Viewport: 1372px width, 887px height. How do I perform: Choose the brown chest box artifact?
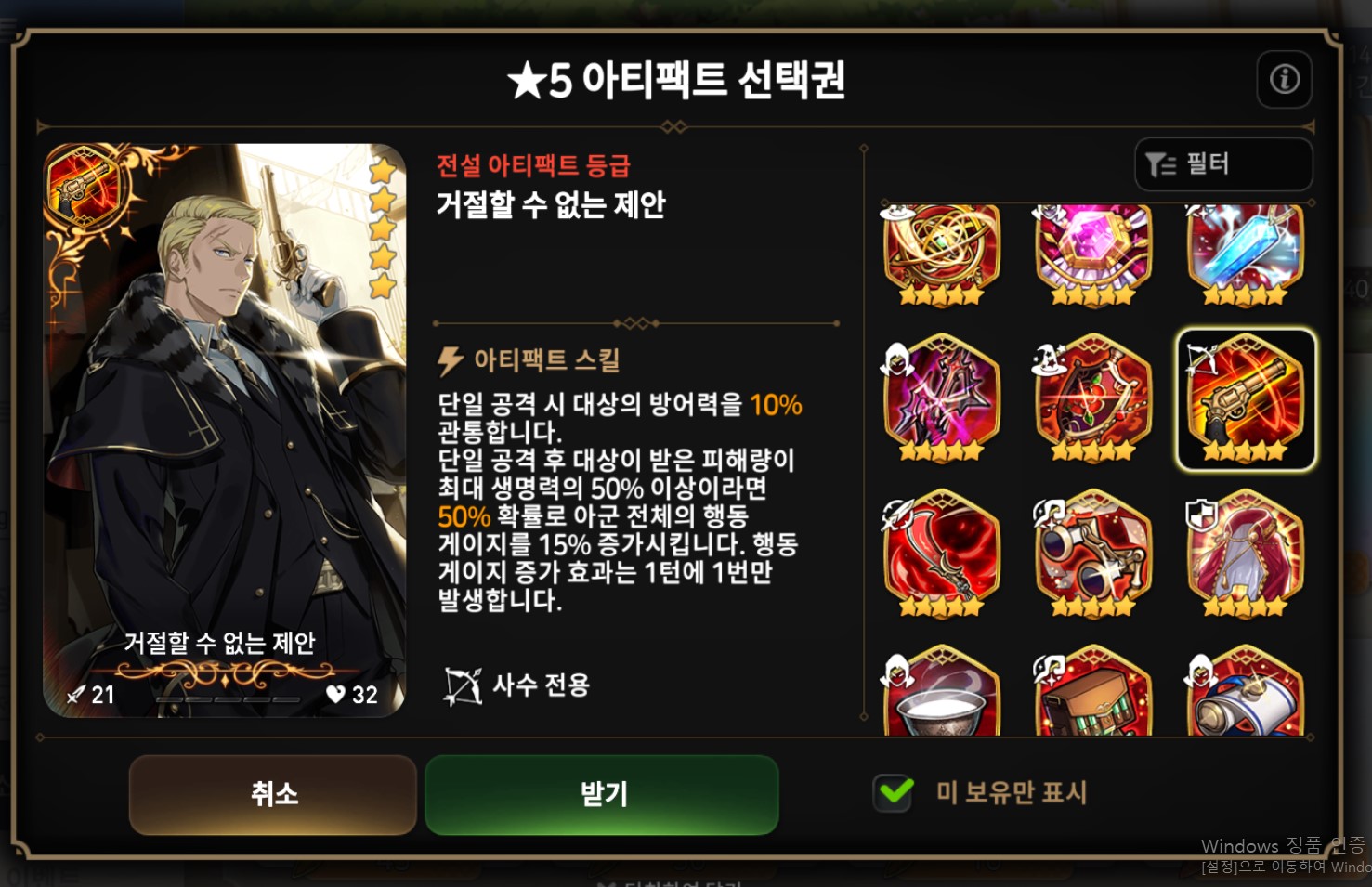point(1093,692)
